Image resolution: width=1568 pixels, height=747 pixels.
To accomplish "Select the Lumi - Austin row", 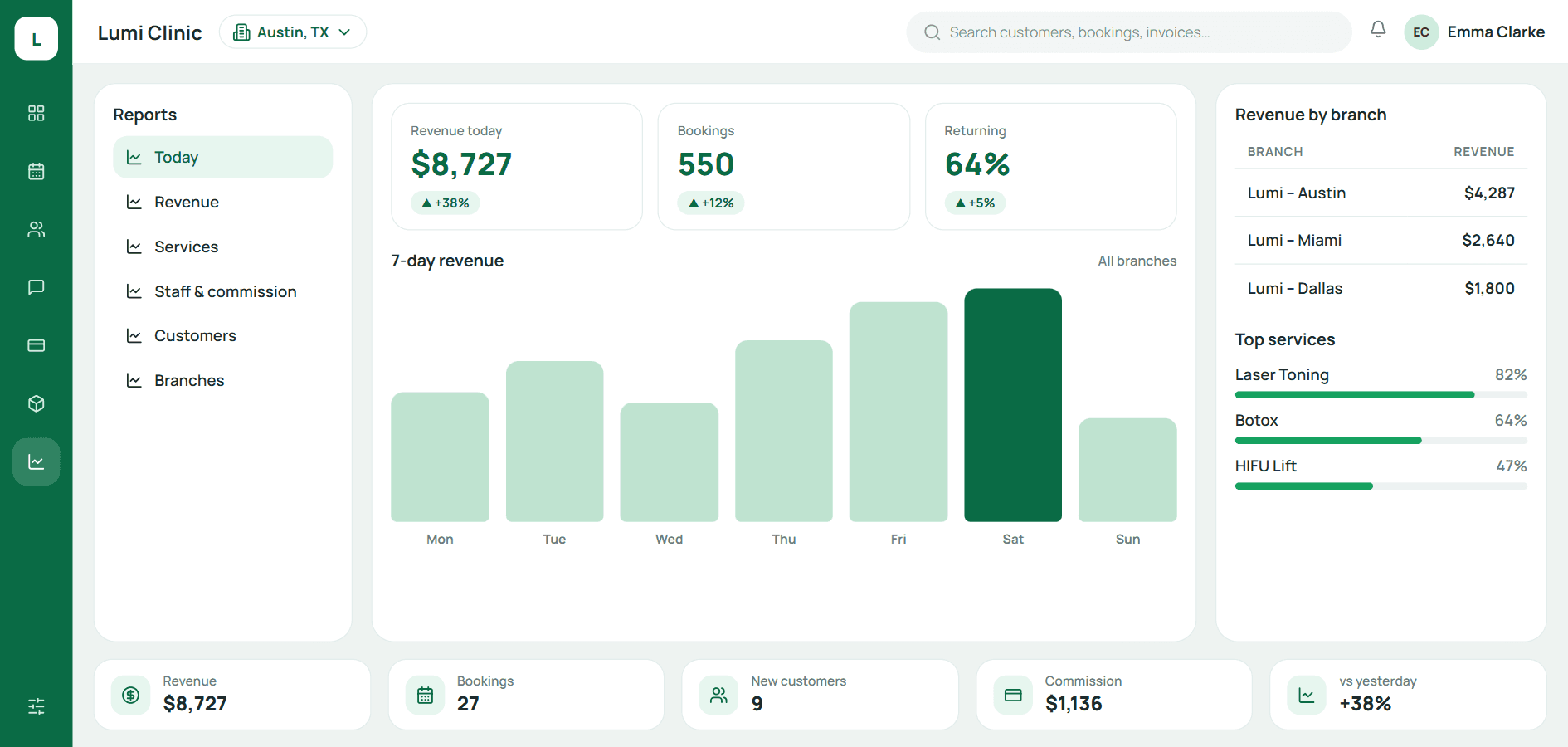I will click(1381, 193).
